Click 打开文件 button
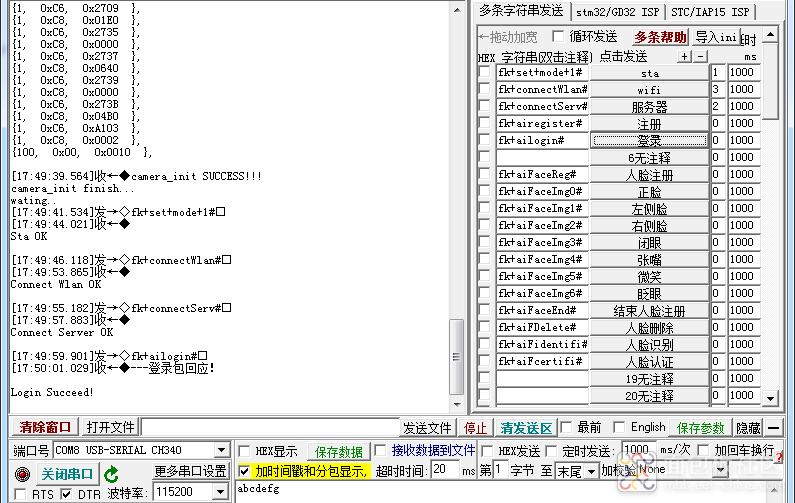795x503 pixels. [111, 427]
